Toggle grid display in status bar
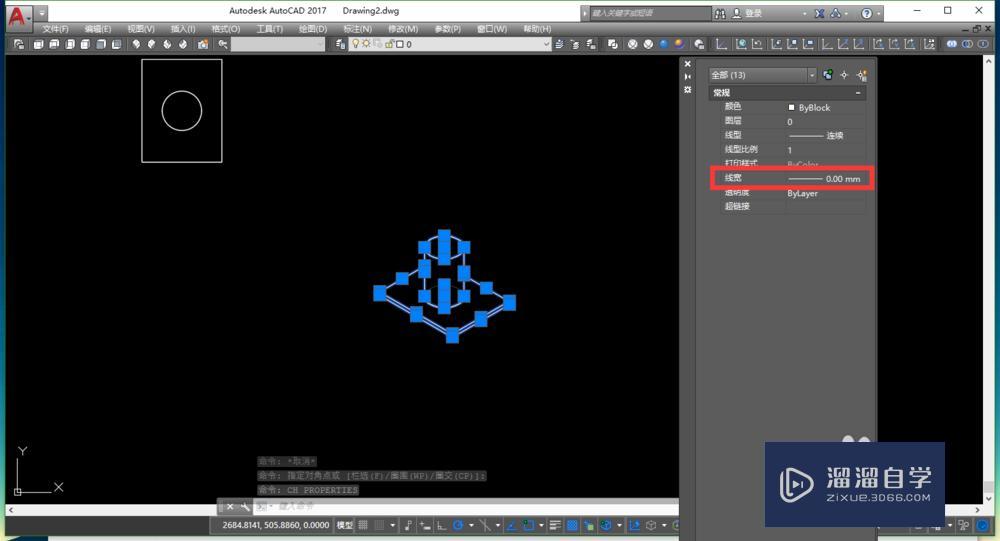The height and width of the screenshot is (541, 1000). click(363, 525)
